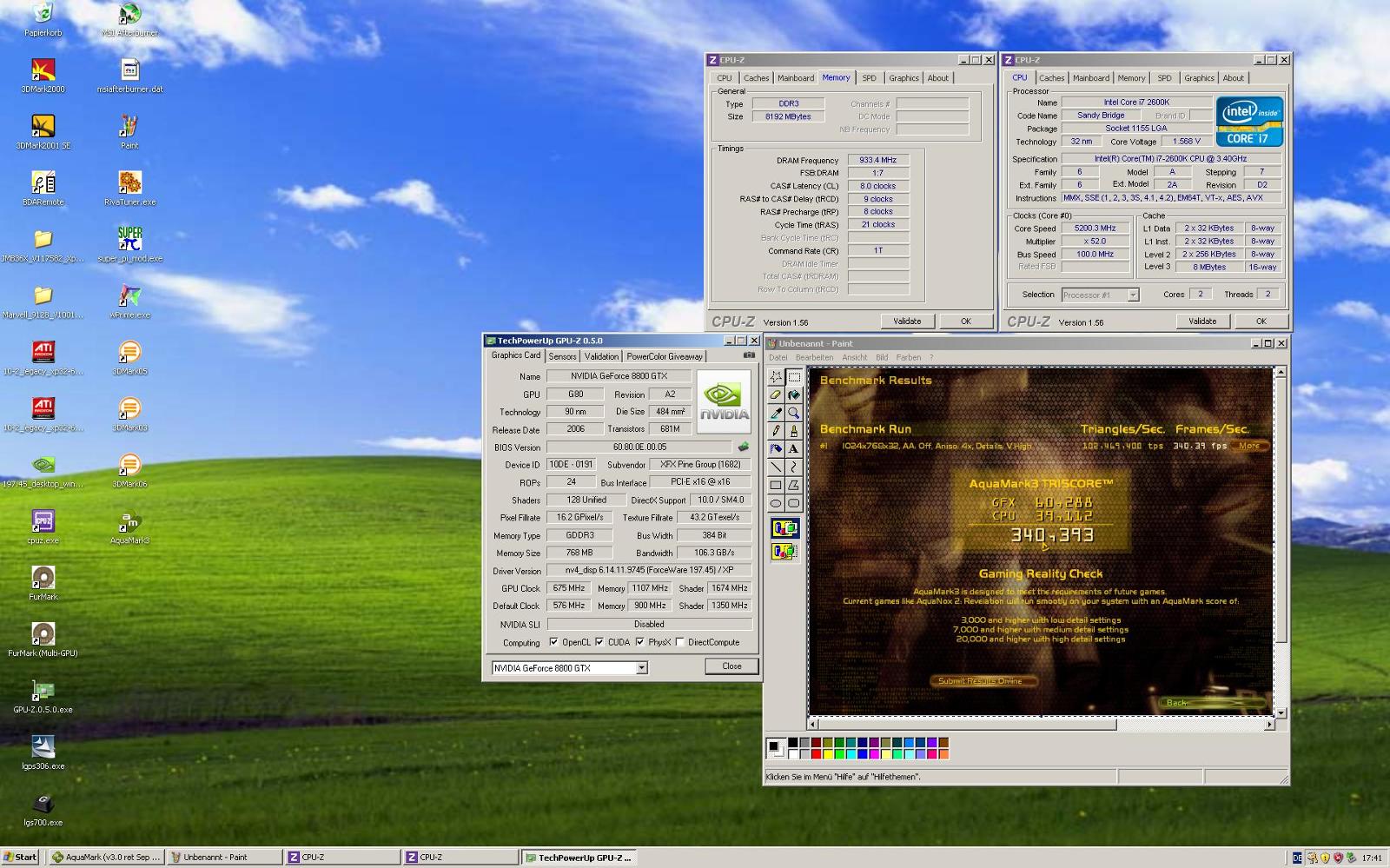Click the Core Speed value 5200.3 MHz

(1095, 229)
